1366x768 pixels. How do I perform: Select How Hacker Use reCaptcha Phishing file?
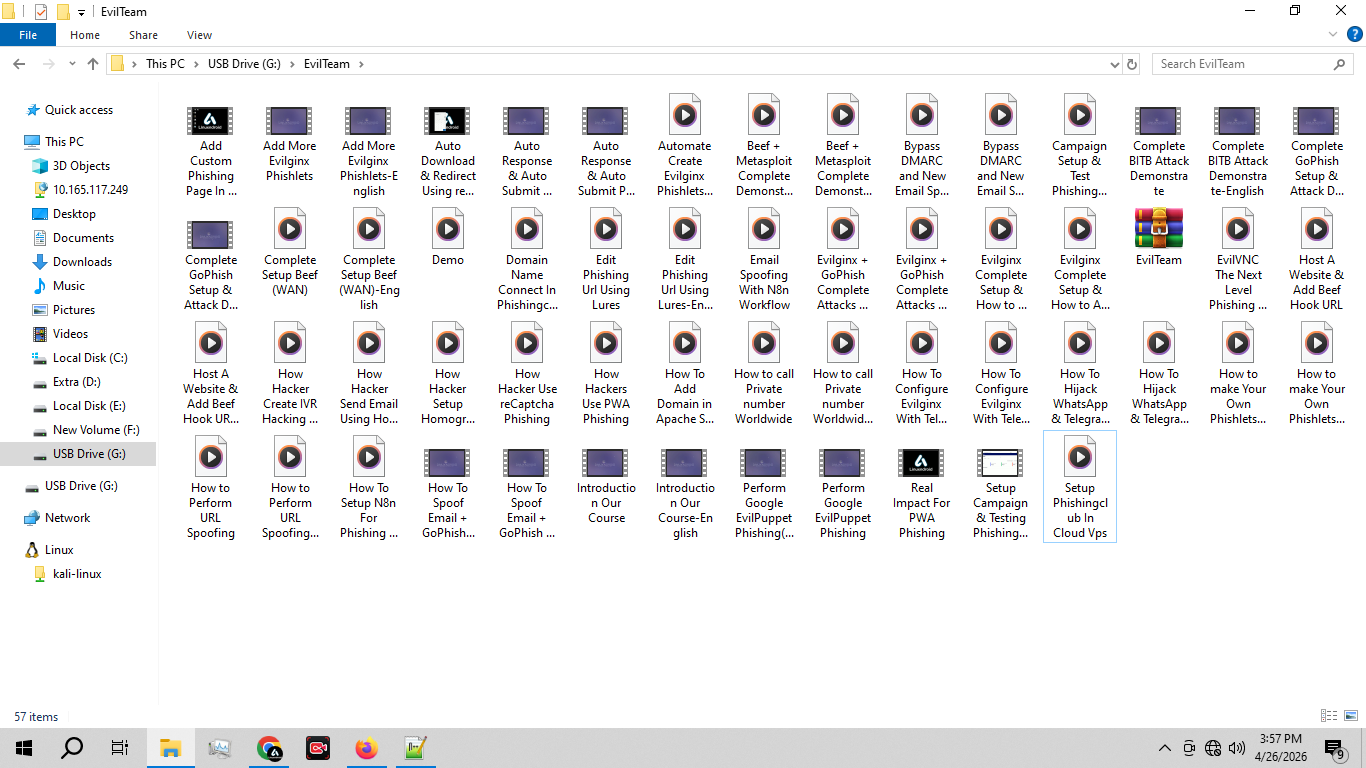tap(527, 374)
